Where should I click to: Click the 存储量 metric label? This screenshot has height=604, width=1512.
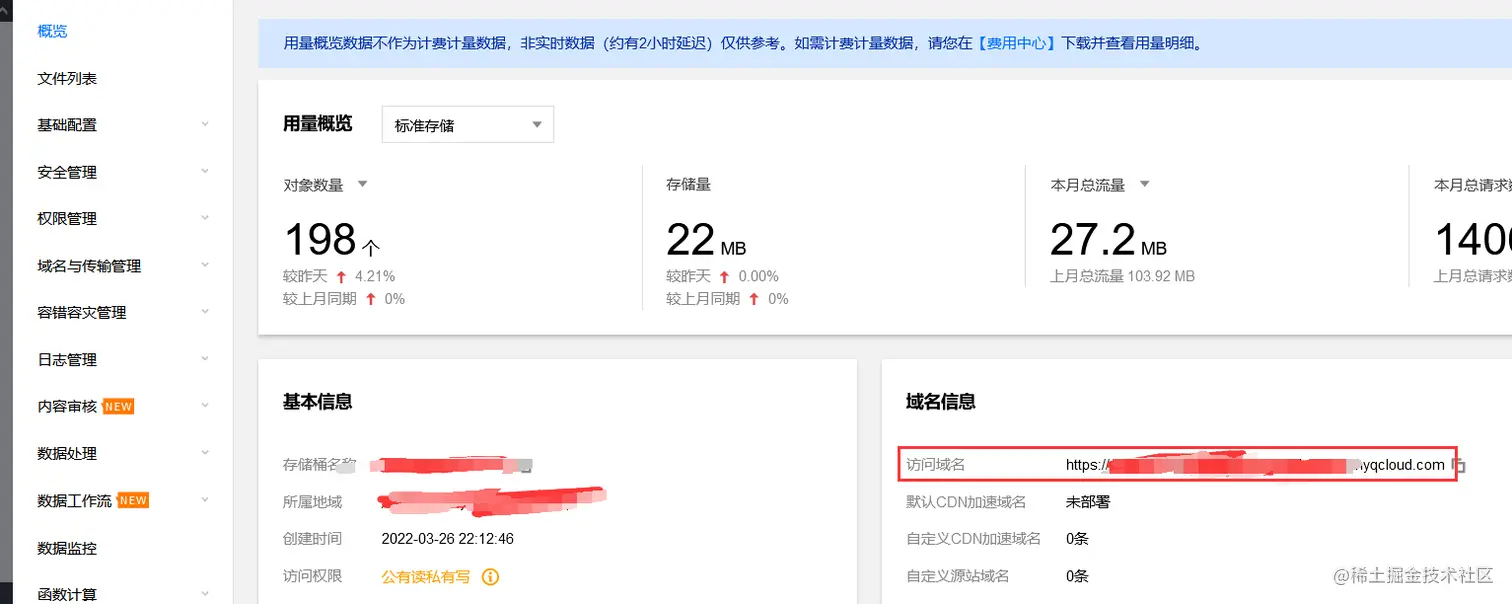point(688,185)
